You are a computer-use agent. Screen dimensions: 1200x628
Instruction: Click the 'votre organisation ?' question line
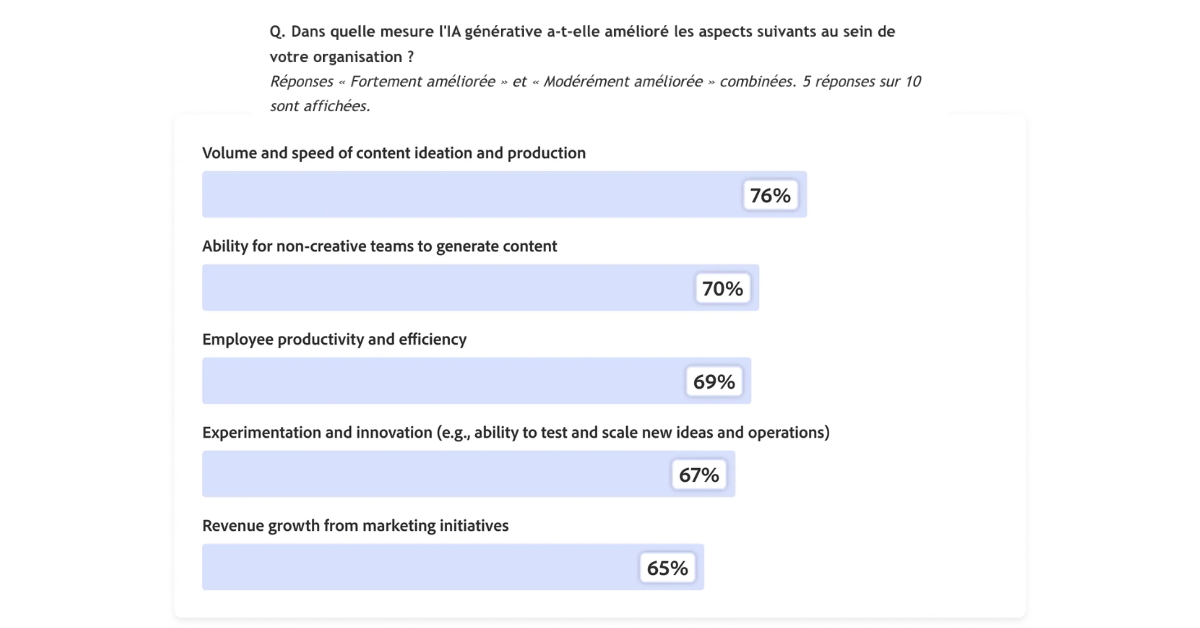342,57
